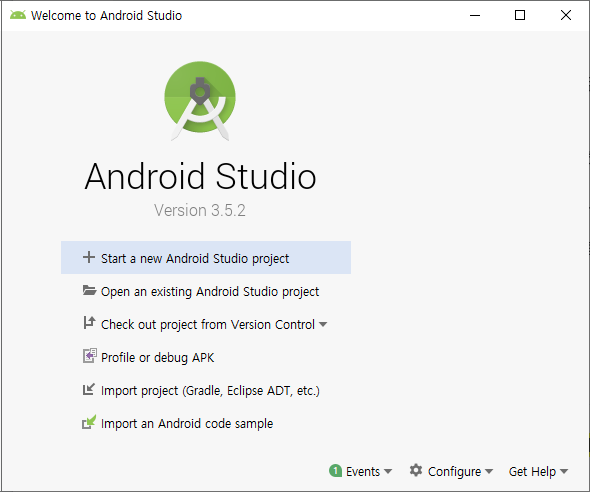Select Check out project from Version Control

[x=206, y=324]
